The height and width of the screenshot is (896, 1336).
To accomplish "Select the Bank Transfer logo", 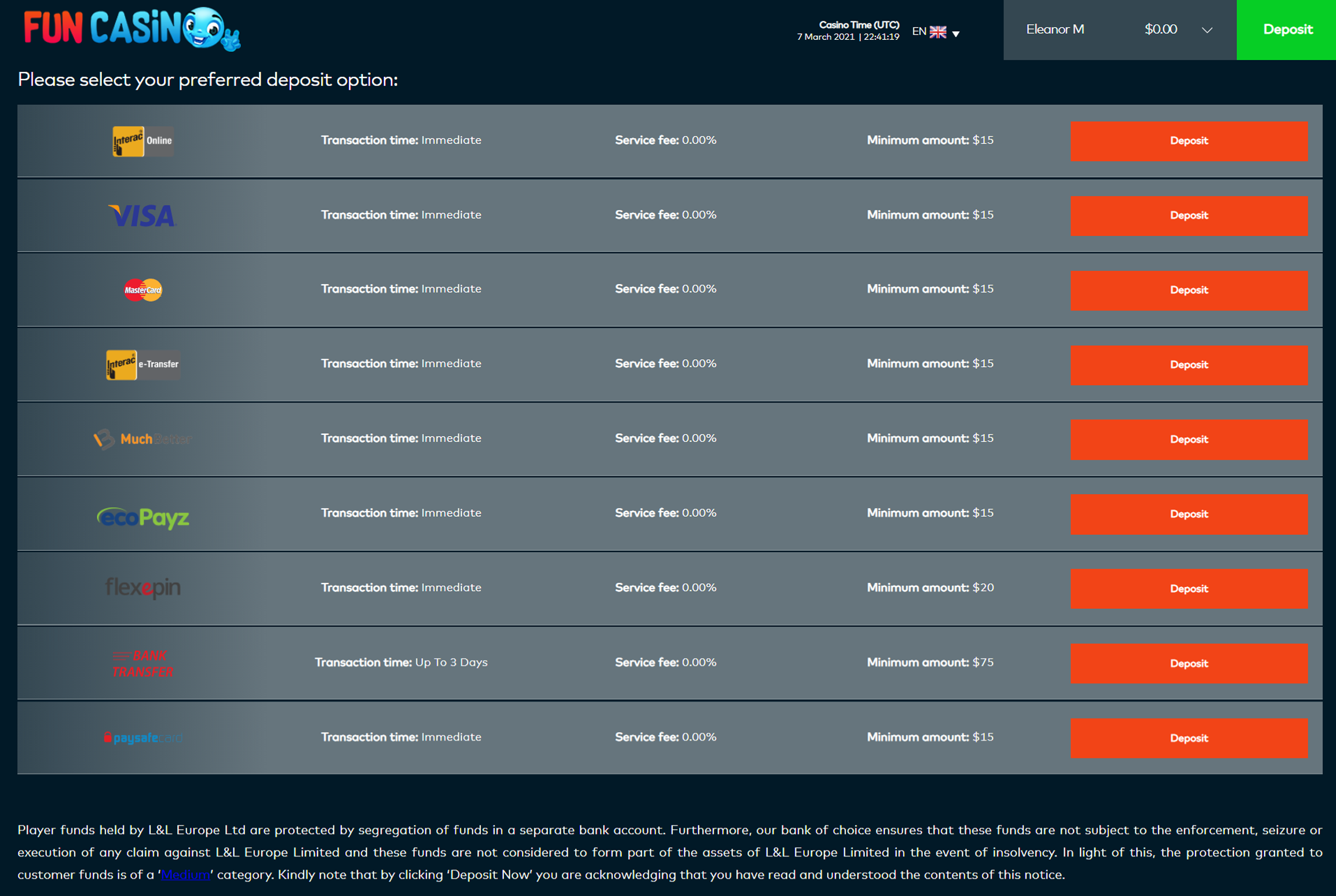I will tap(142, 663).
